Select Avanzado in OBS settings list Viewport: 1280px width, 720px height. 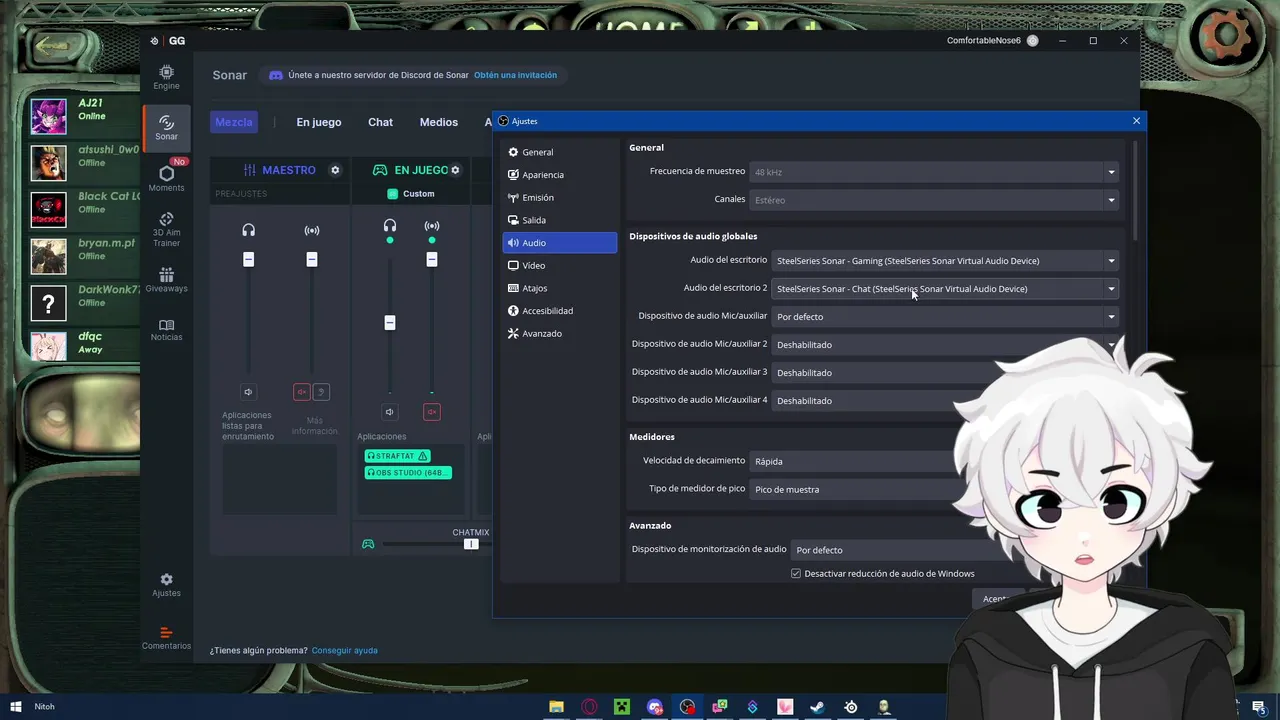(559, 333)
